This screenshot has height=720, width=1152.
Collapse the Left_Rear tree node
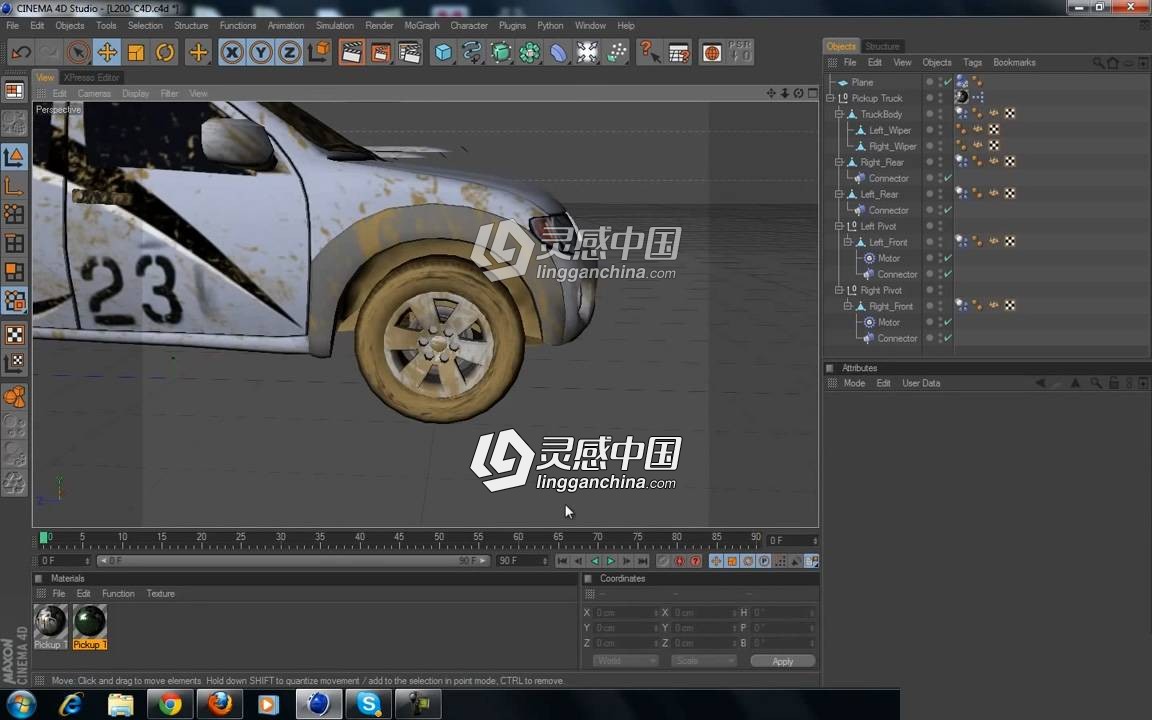[839, 194]
